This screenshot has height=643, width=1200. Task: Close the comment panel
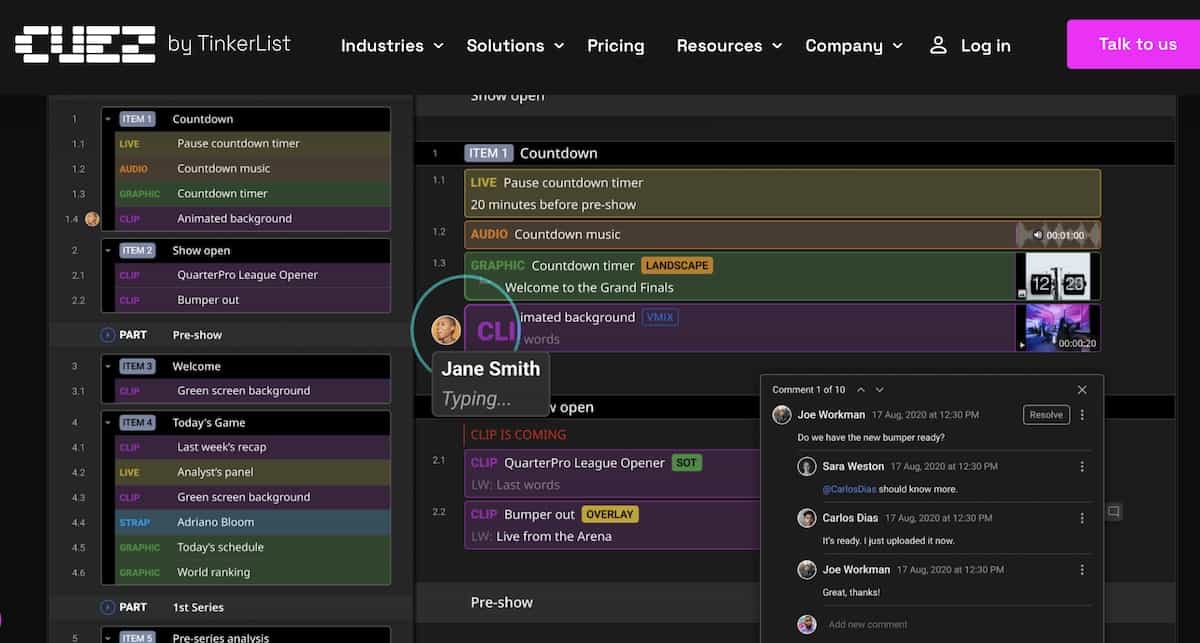[1081, 390]
